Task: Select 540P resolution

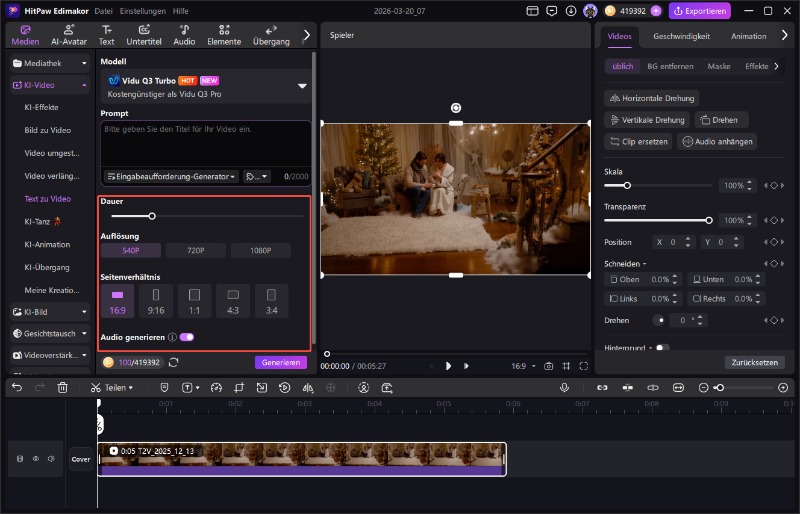Action: pos(131,251)
